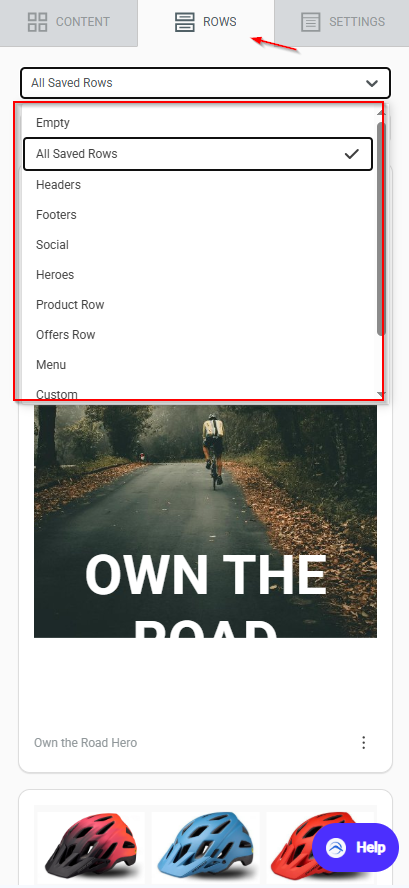Click the dropdown list scrollbar thumb
409x888 pixels.
click(x=381, y=228)
